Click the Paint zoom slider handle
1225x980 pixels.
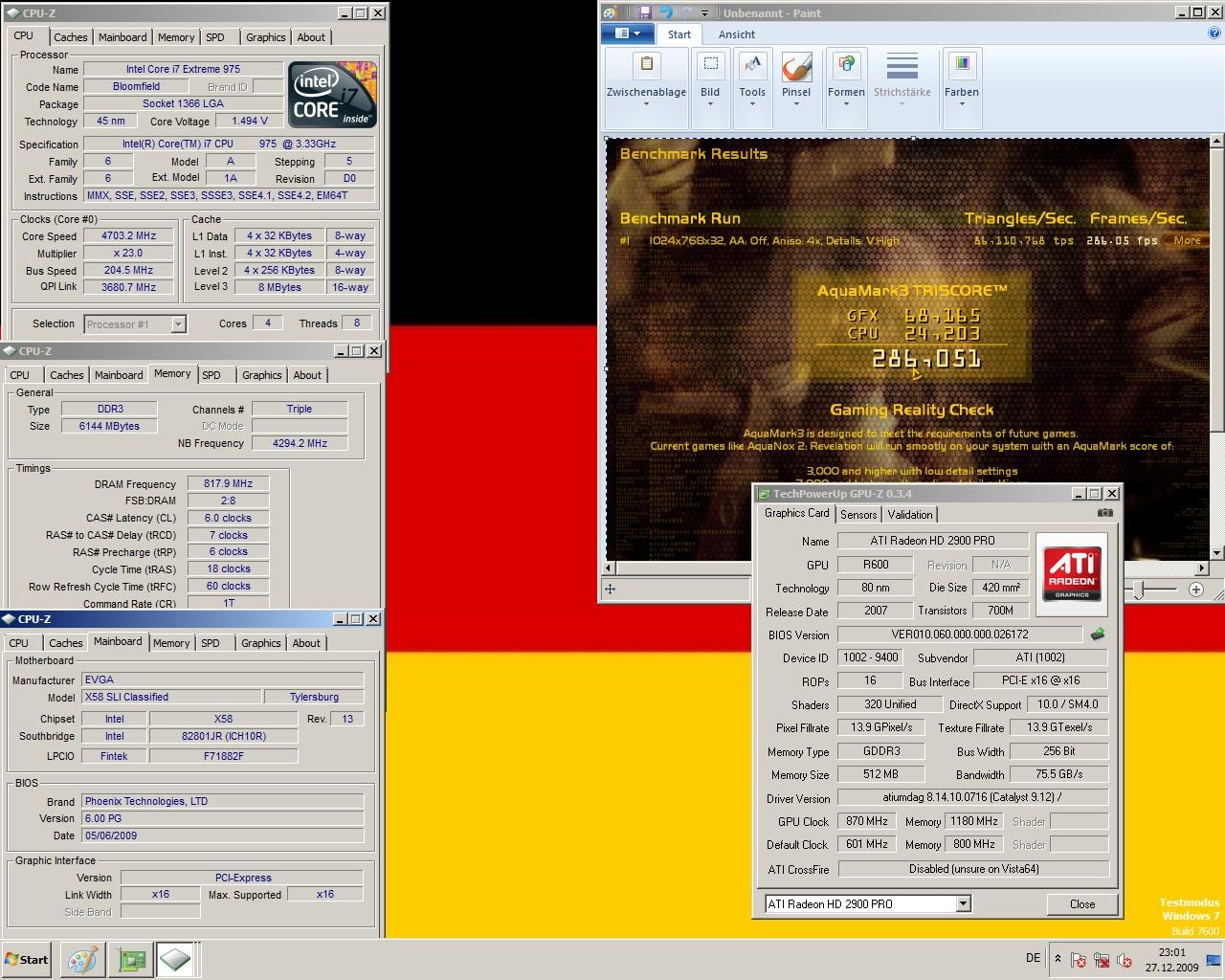tap(1139, 590)
